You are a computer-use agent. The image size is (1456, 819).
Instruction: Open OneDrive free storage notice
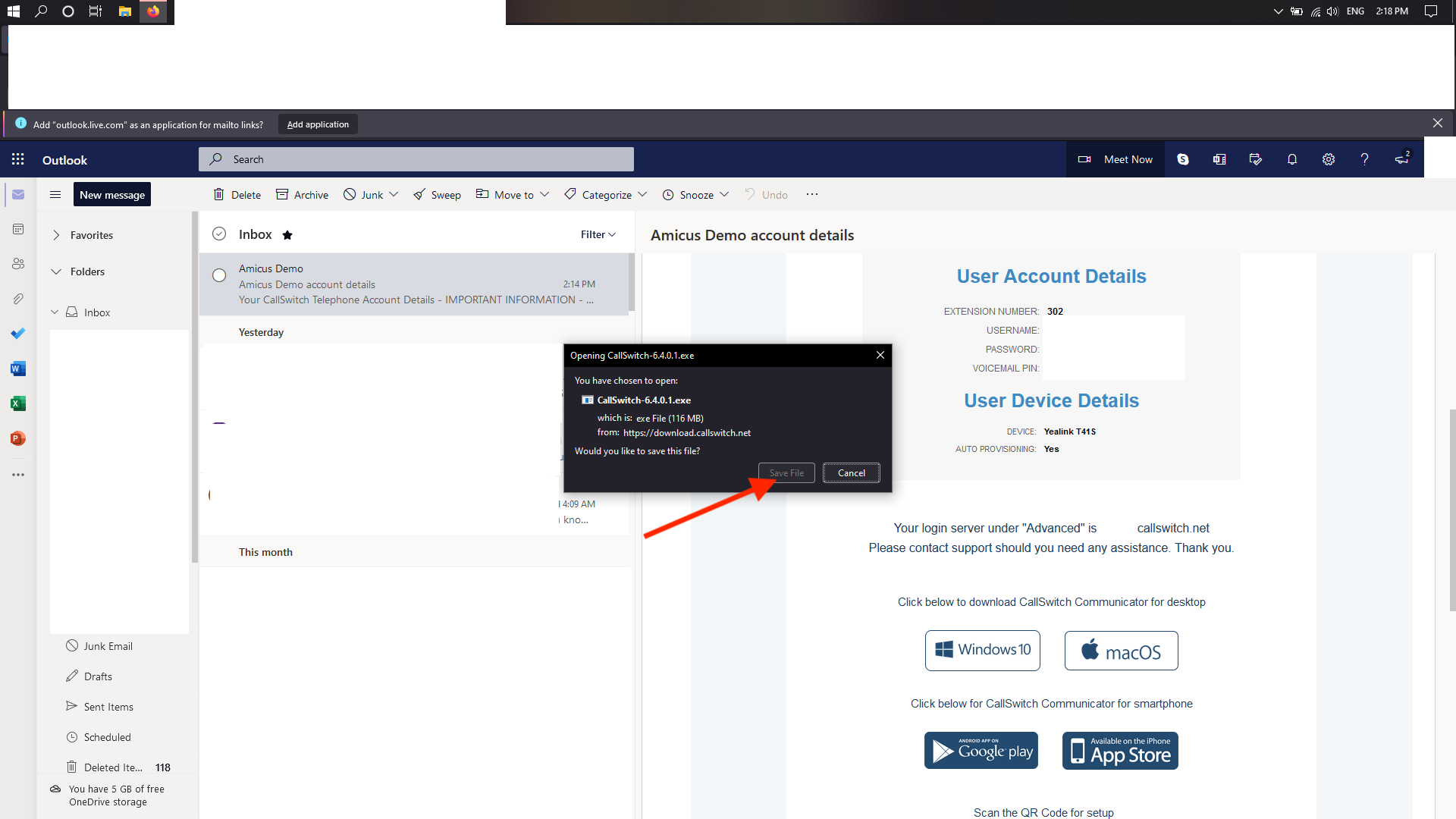[108, 795]
